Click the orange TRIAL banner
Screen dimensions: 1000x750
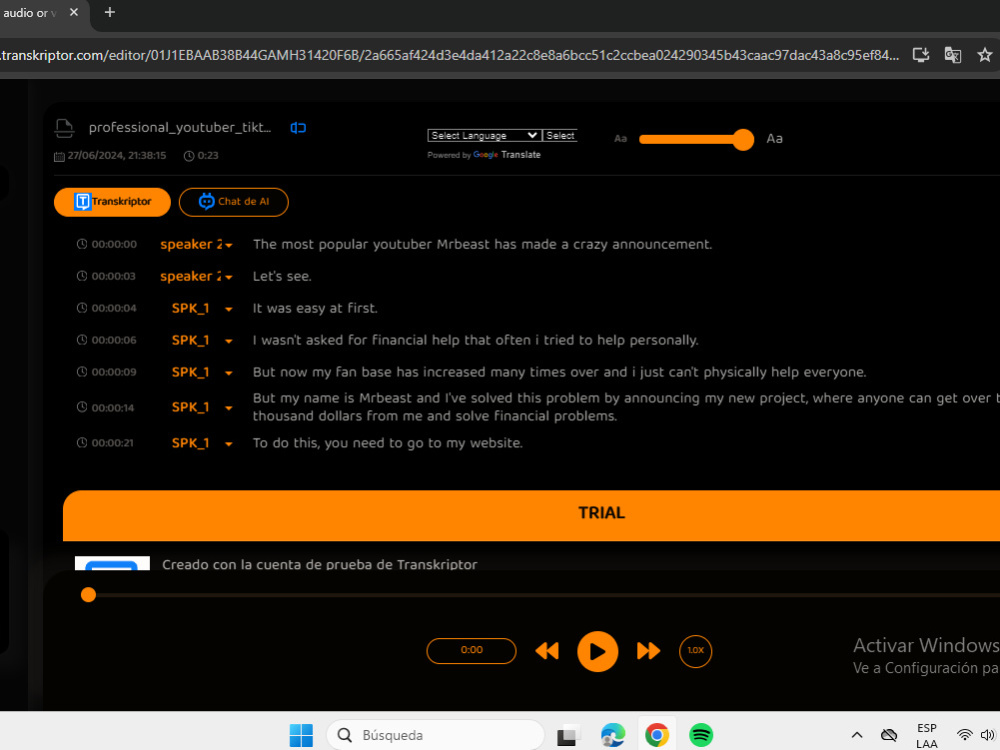[x=532, y=515]
